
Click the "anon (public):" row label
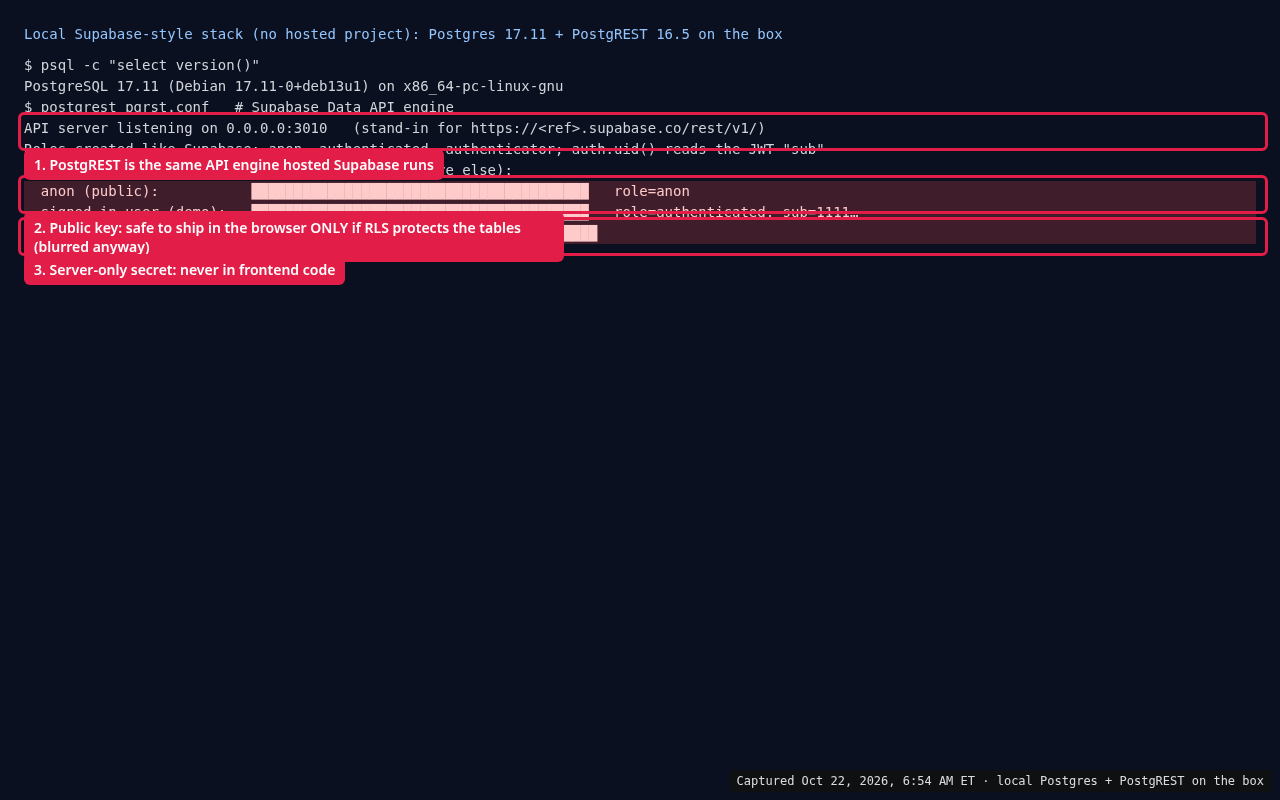click(100, 191)
